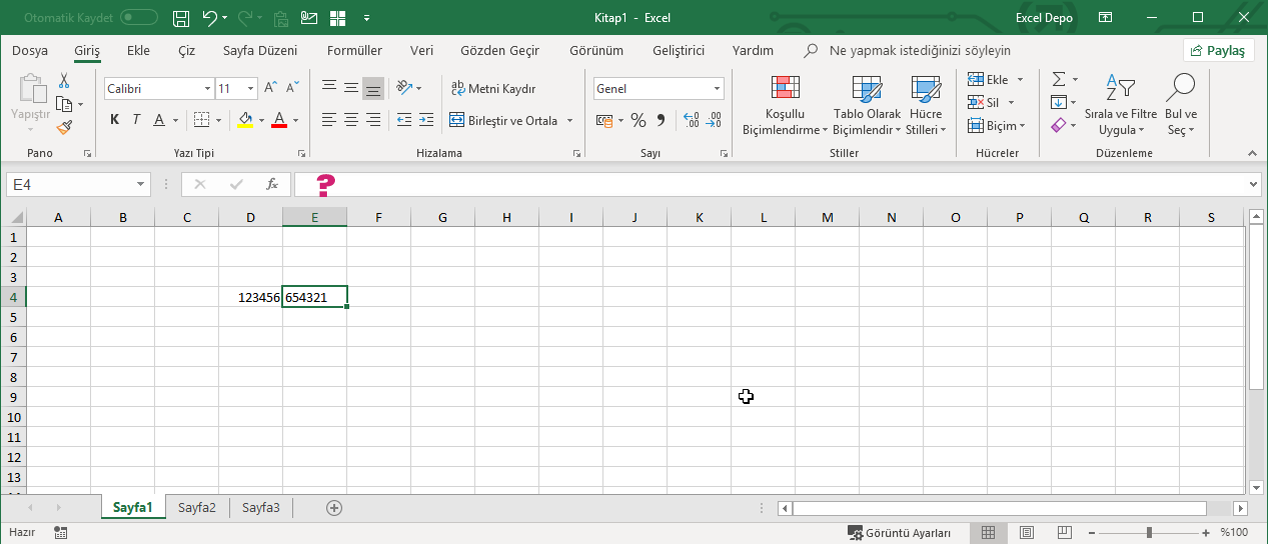The height and width of the screenshot is (544, 1268).
Task: Add a new sheet with plus icon
Action: (x=334, y=507)
